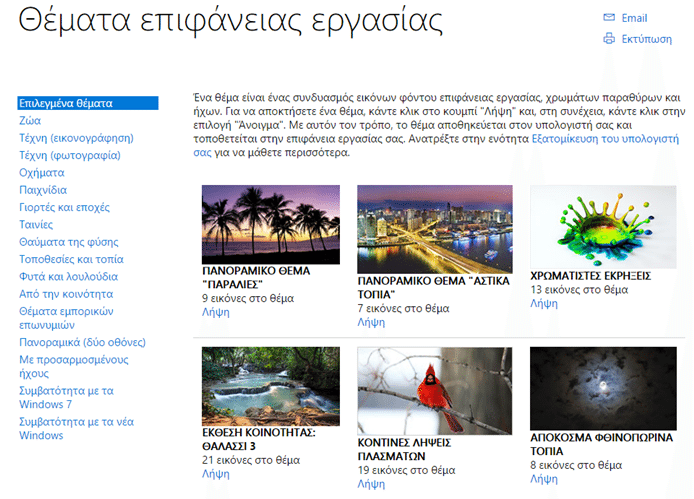
Task: Open the Email link
Action: [634, 18]
